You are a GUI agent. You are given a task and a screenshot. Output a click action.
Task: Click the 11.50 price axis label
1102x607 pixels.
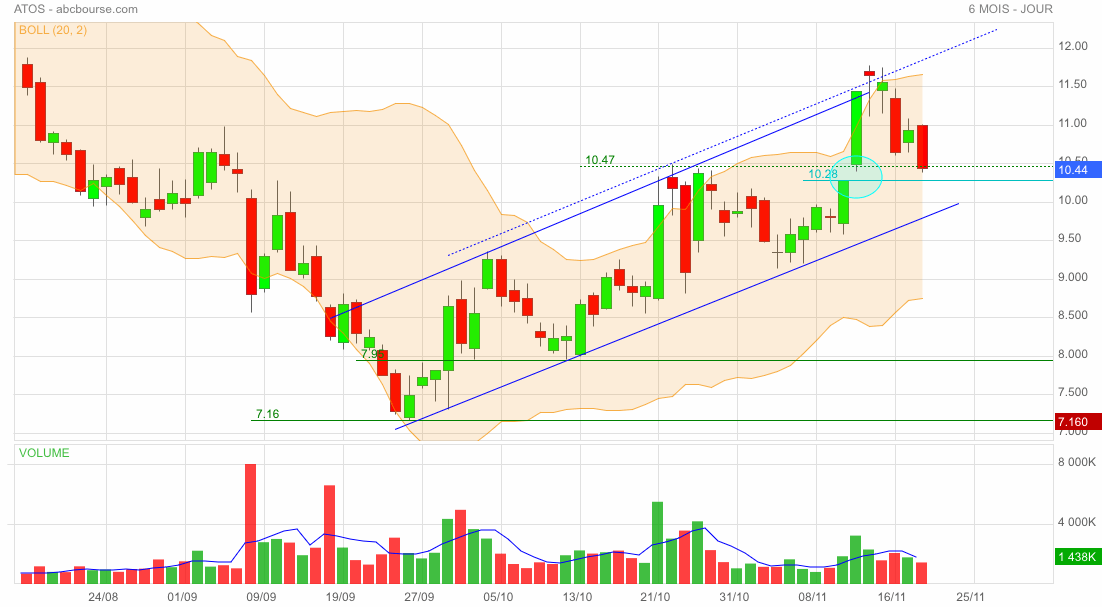pyautogui.click(x=1073, y=84)
